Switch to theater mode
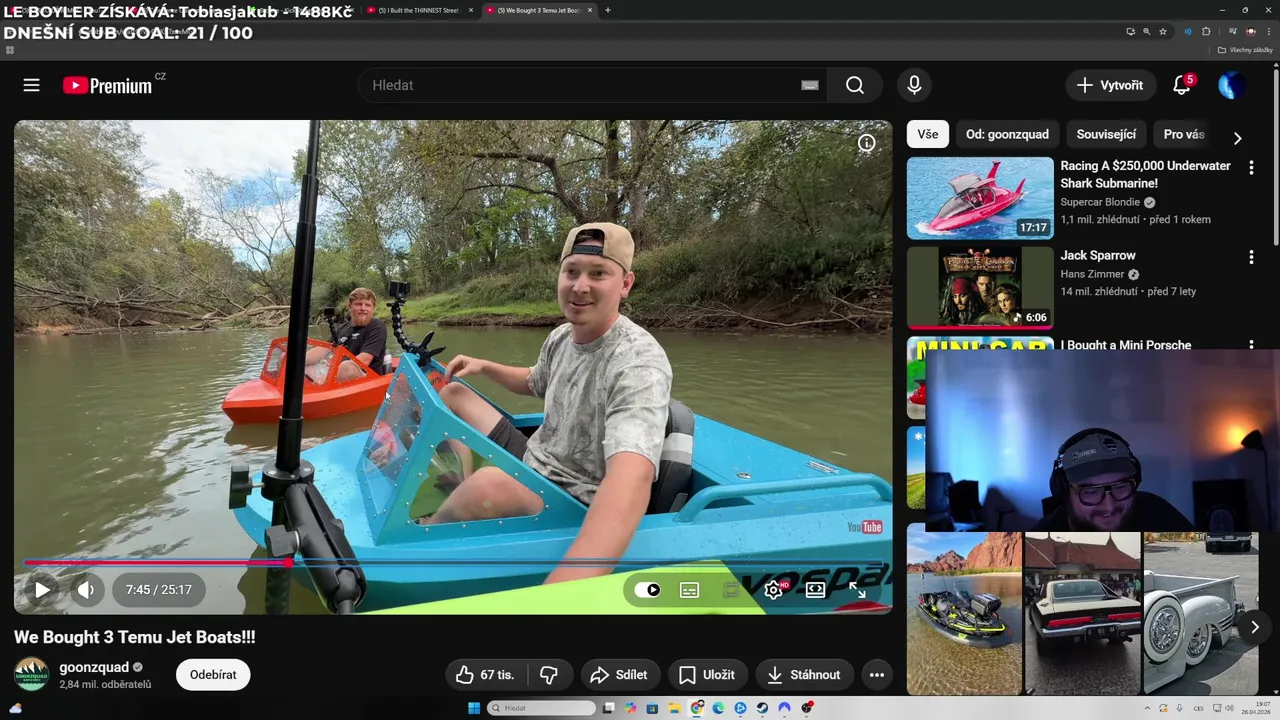The width and height of the screenshot is (1280, 720). coord(815,590)
